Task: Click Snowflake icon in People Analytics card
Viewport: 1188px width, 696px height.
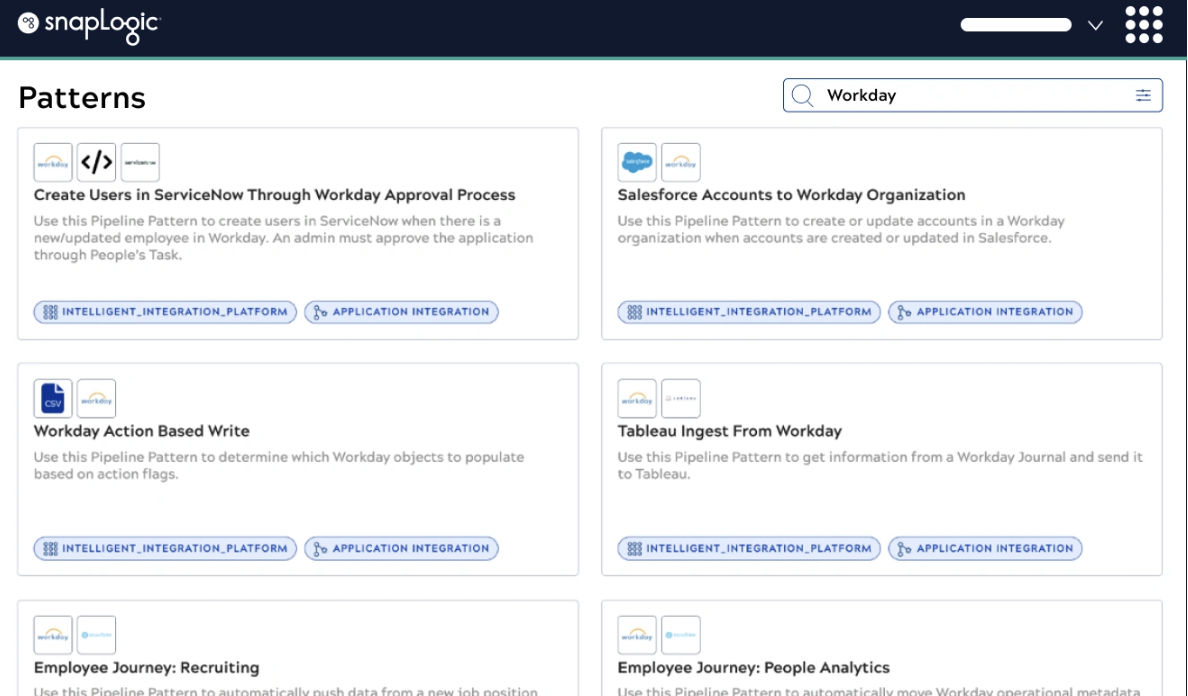Action: (680, 635)
